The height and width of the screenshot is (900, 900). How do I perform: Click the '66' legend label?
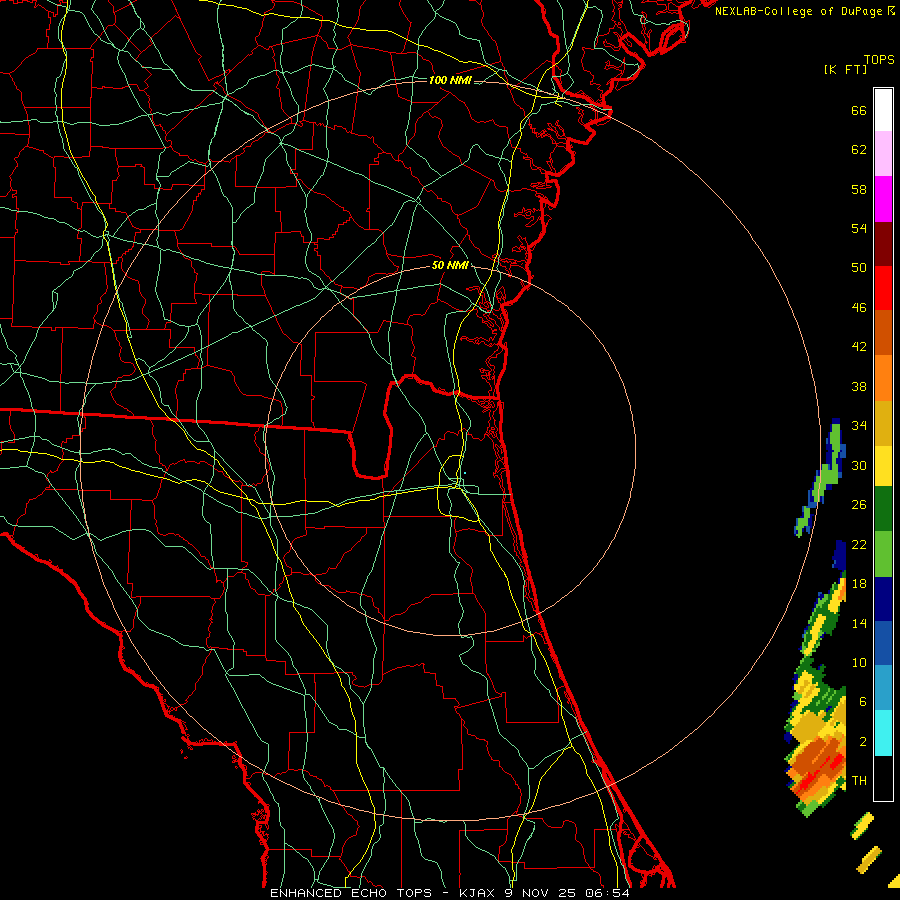(859, 110)
